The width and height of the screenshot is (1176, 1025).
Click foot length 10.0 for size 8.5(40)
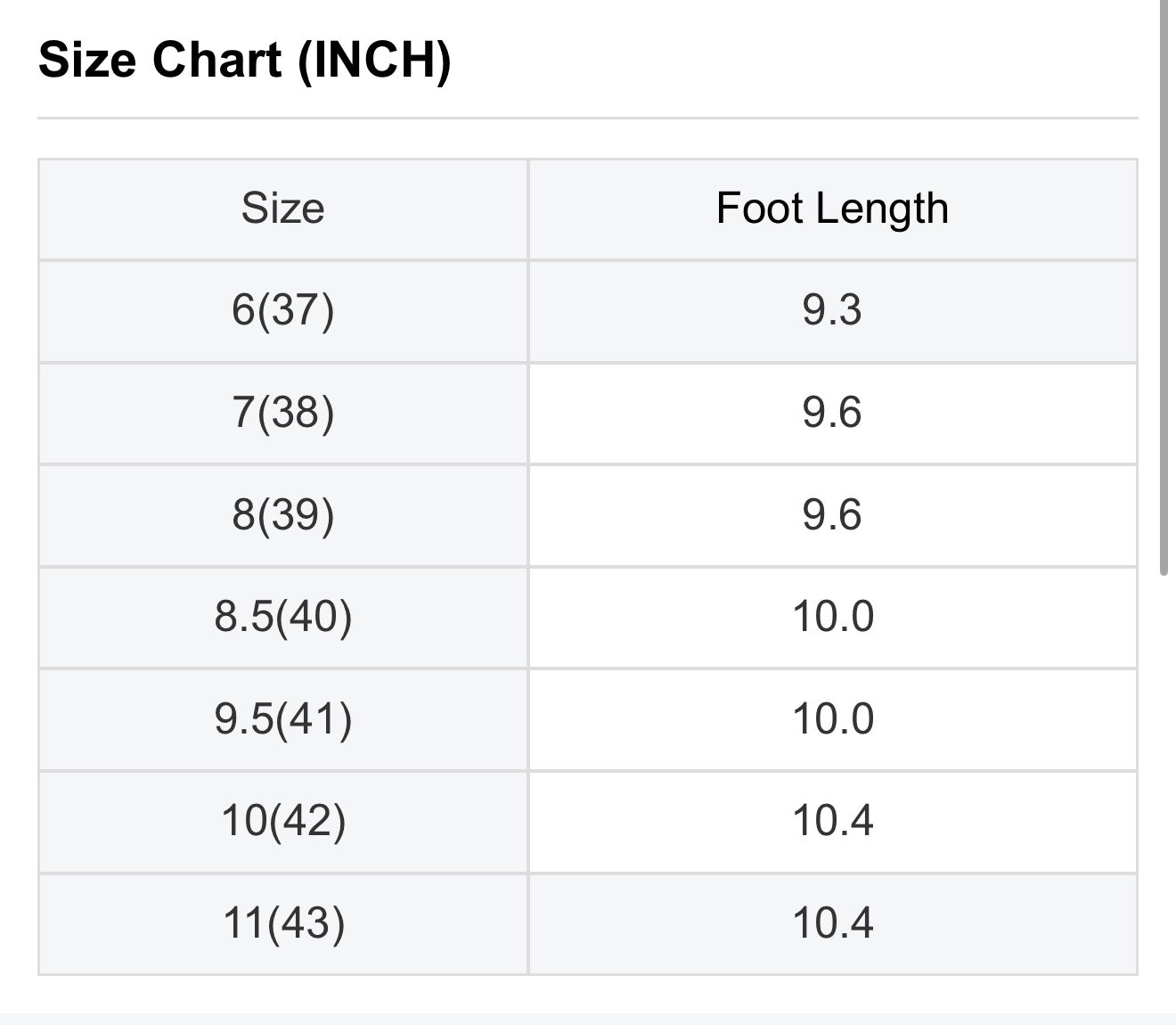coord(832,617)
